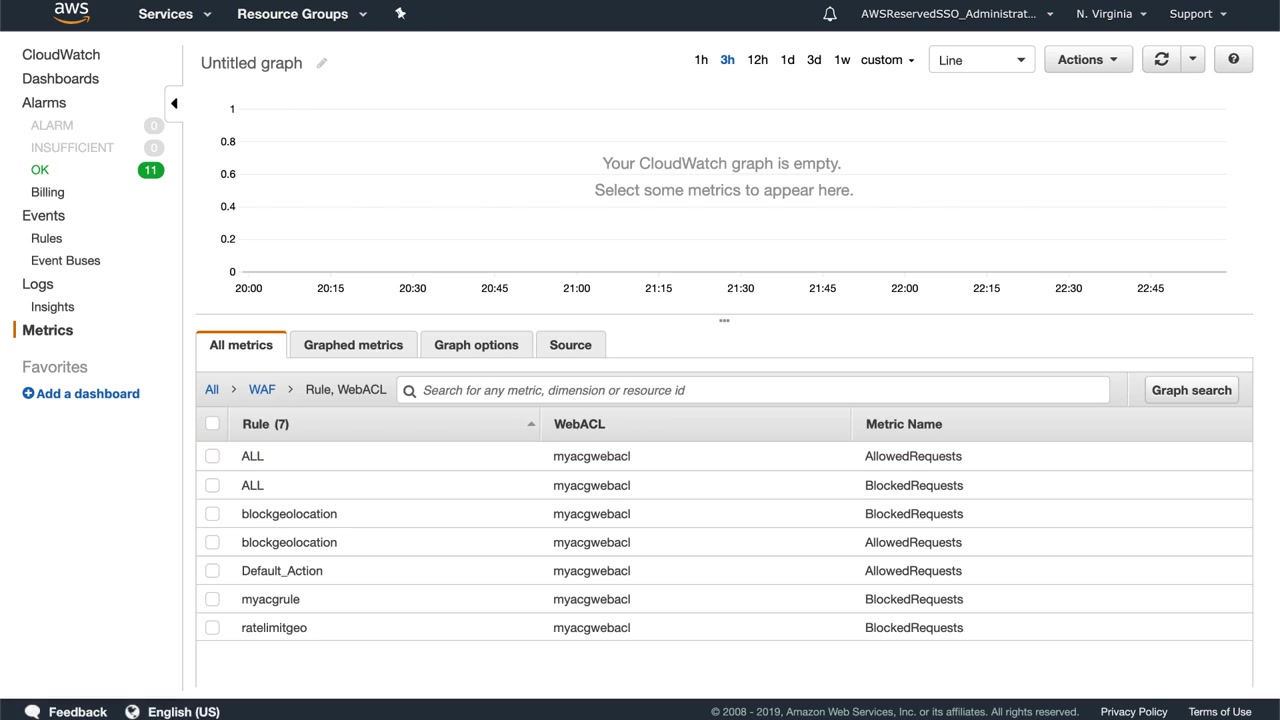Viewport: 1280px width, 720px height.
Task: Click the pin shortcut icon in header
Action: pyautogui.click(x=401, y=14)
